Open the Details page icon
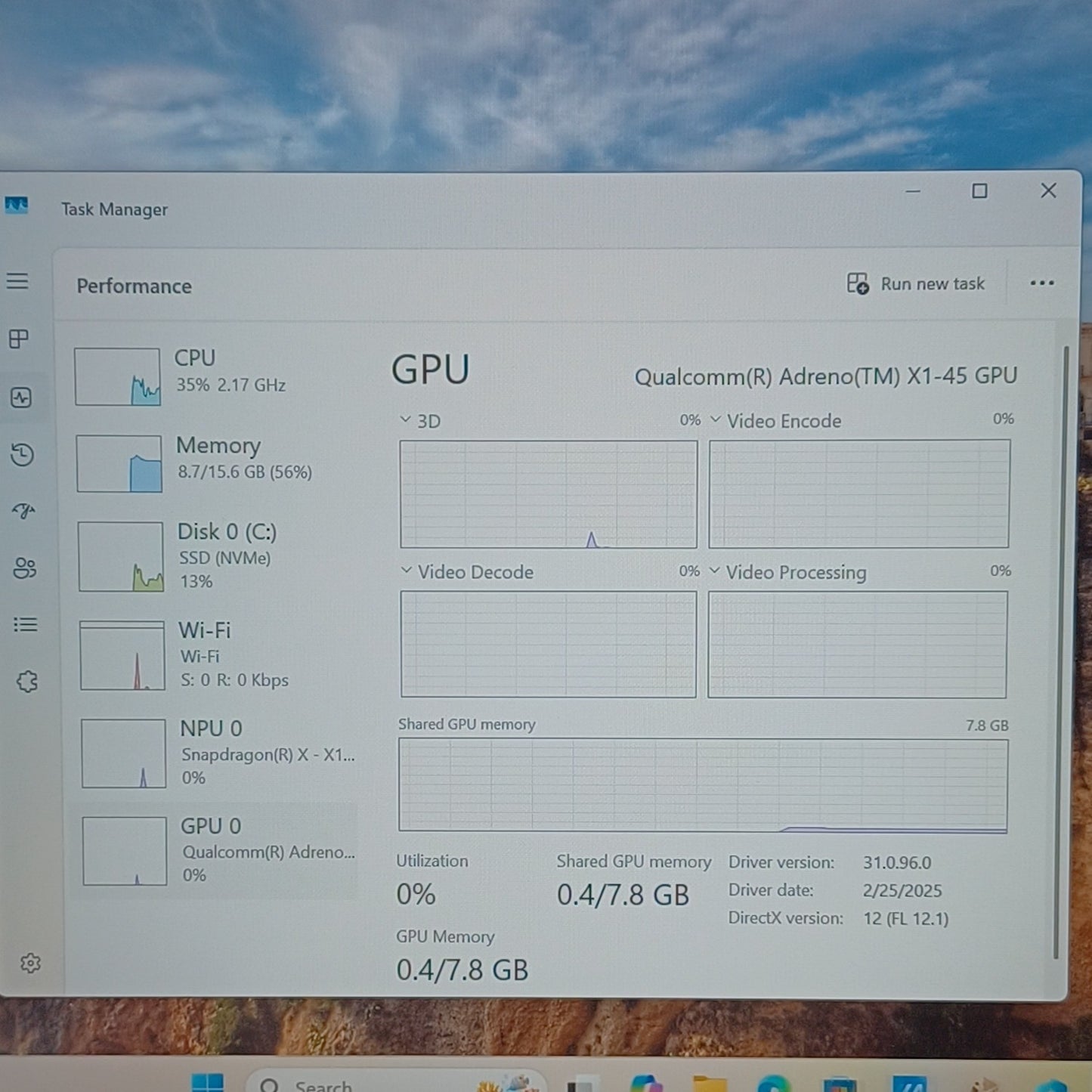 (x=25, y=624)
